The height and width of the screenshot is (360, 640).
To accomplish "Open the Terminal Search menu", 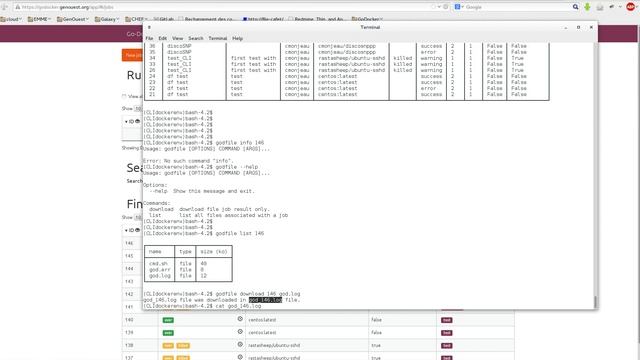I will (196, 38).
